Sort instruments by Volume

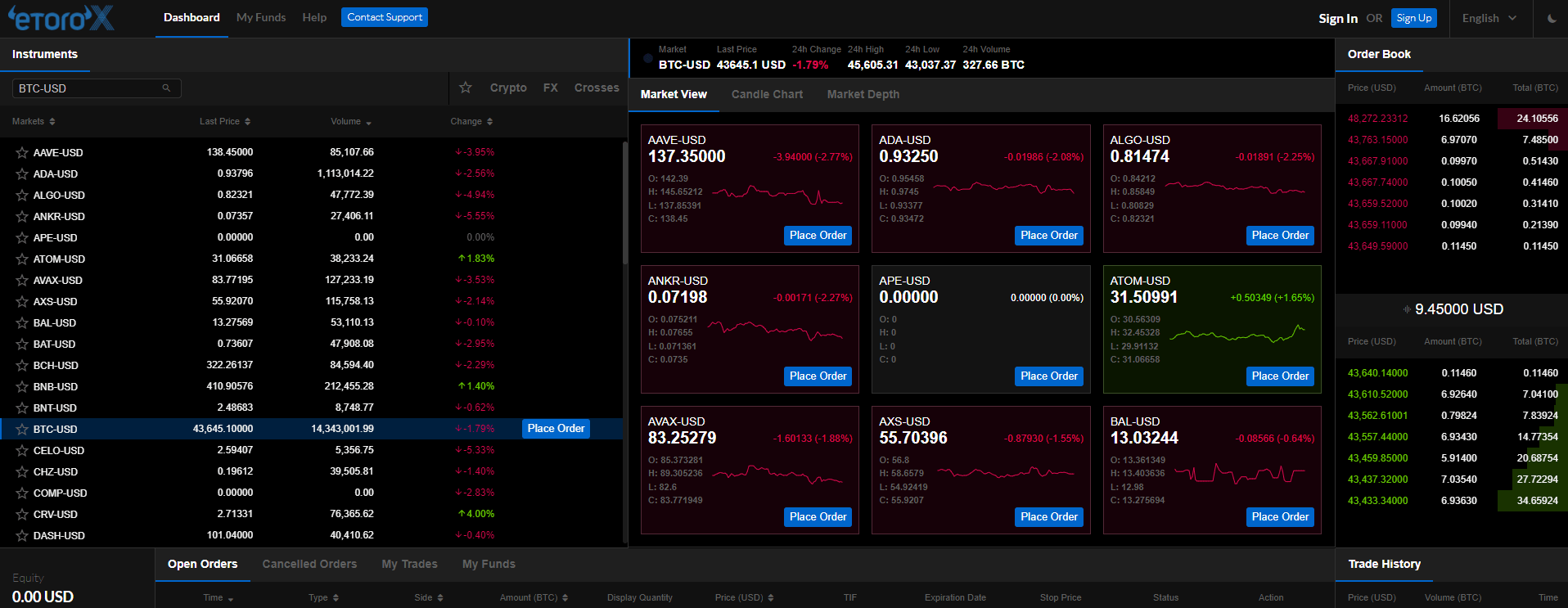pyautogui.click(x=351, y=121)
